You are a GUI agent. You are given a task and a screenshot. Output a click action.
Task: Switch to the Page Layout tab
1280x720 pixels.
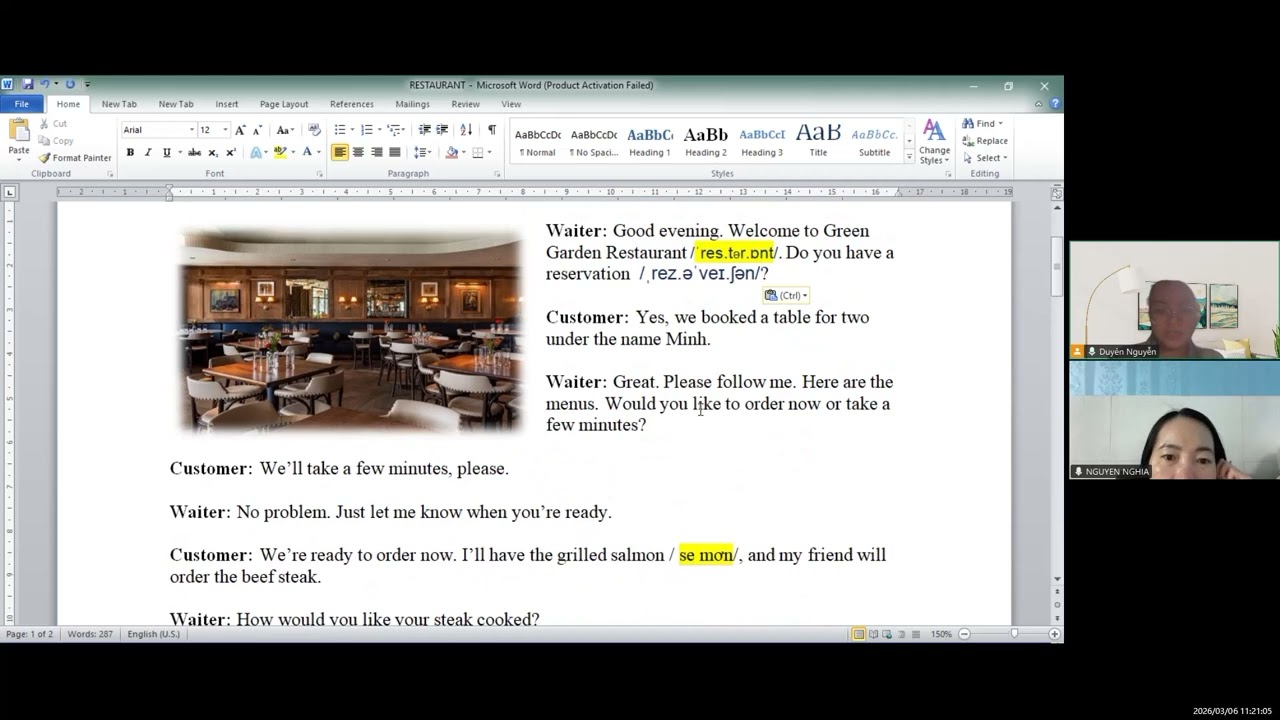click(284, 104)
